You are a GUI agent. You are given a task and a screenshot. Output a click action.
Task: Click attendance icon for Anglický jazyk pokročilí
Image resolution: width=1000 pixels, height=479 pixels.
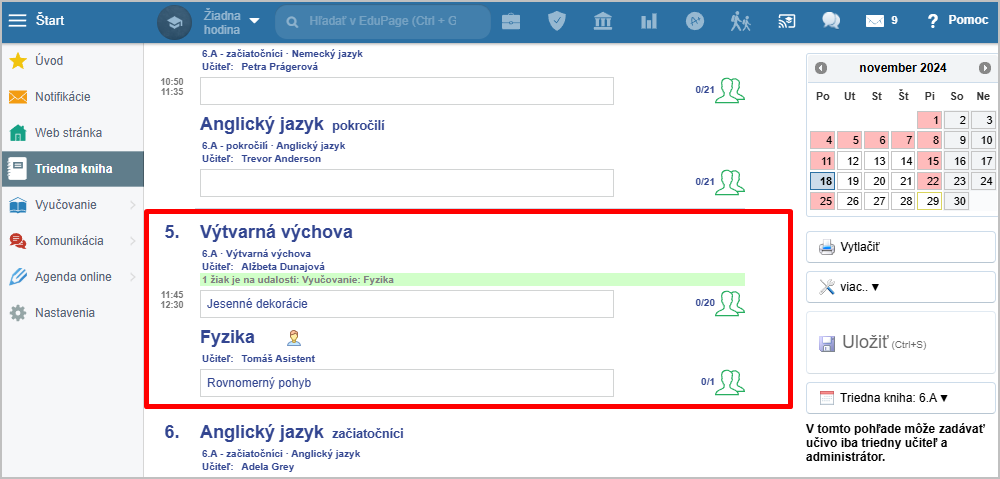[730, 182]
